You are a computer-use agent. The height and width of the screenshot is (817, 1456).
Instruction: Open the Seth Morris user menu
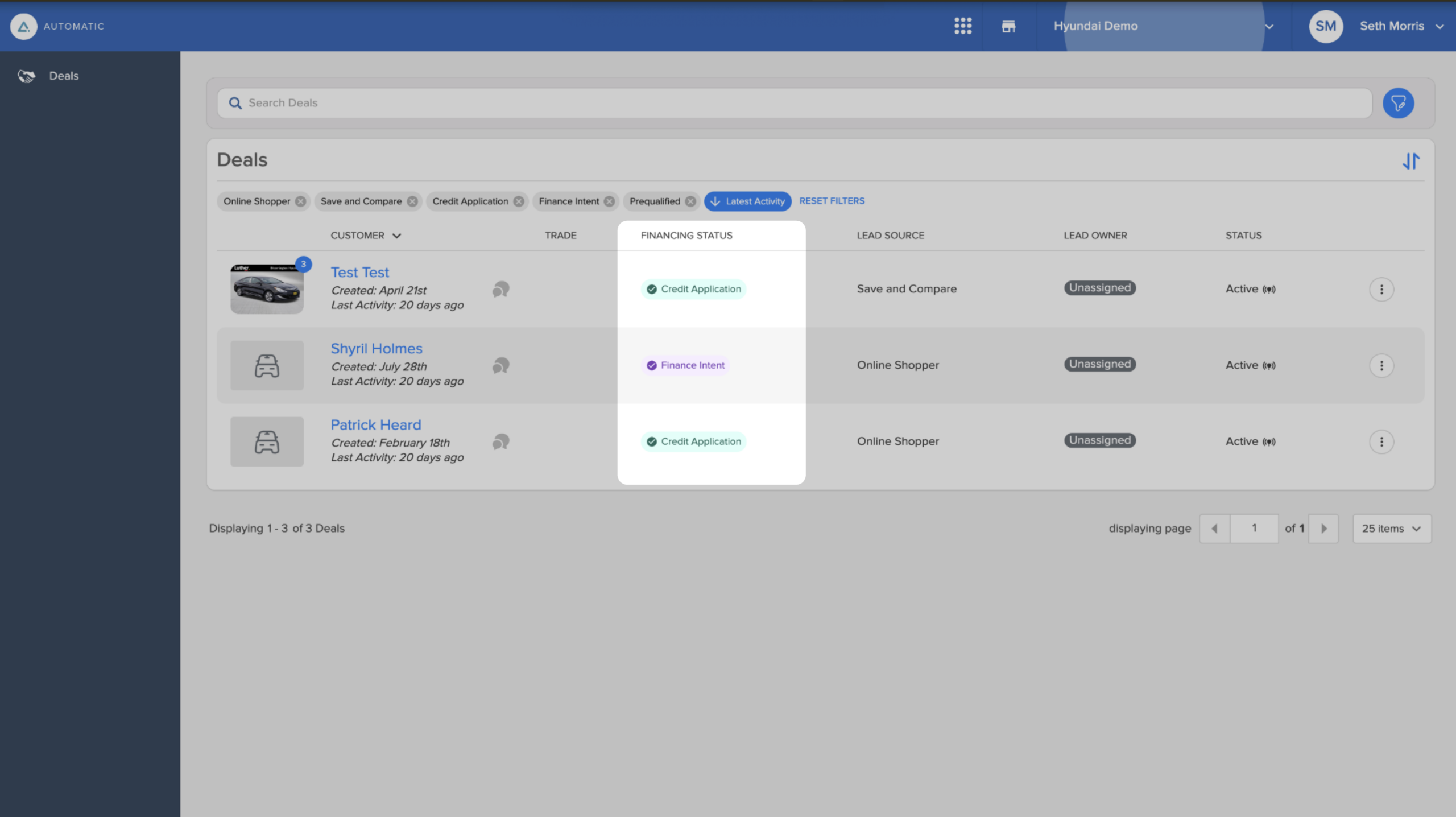1376,26
